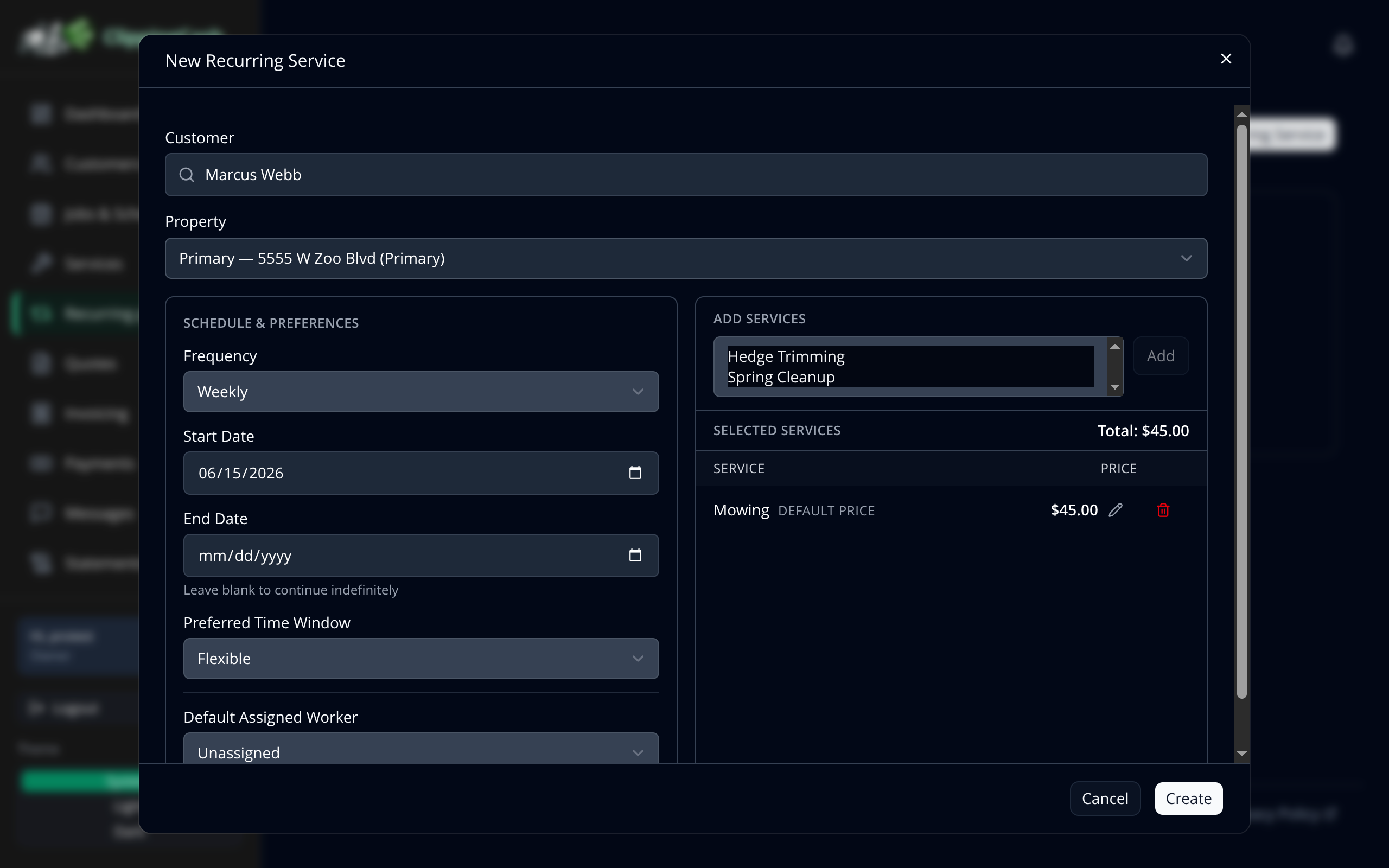Open the End Date calendar picker
This screenshot has width=1389, height=868.
[635, 555]
